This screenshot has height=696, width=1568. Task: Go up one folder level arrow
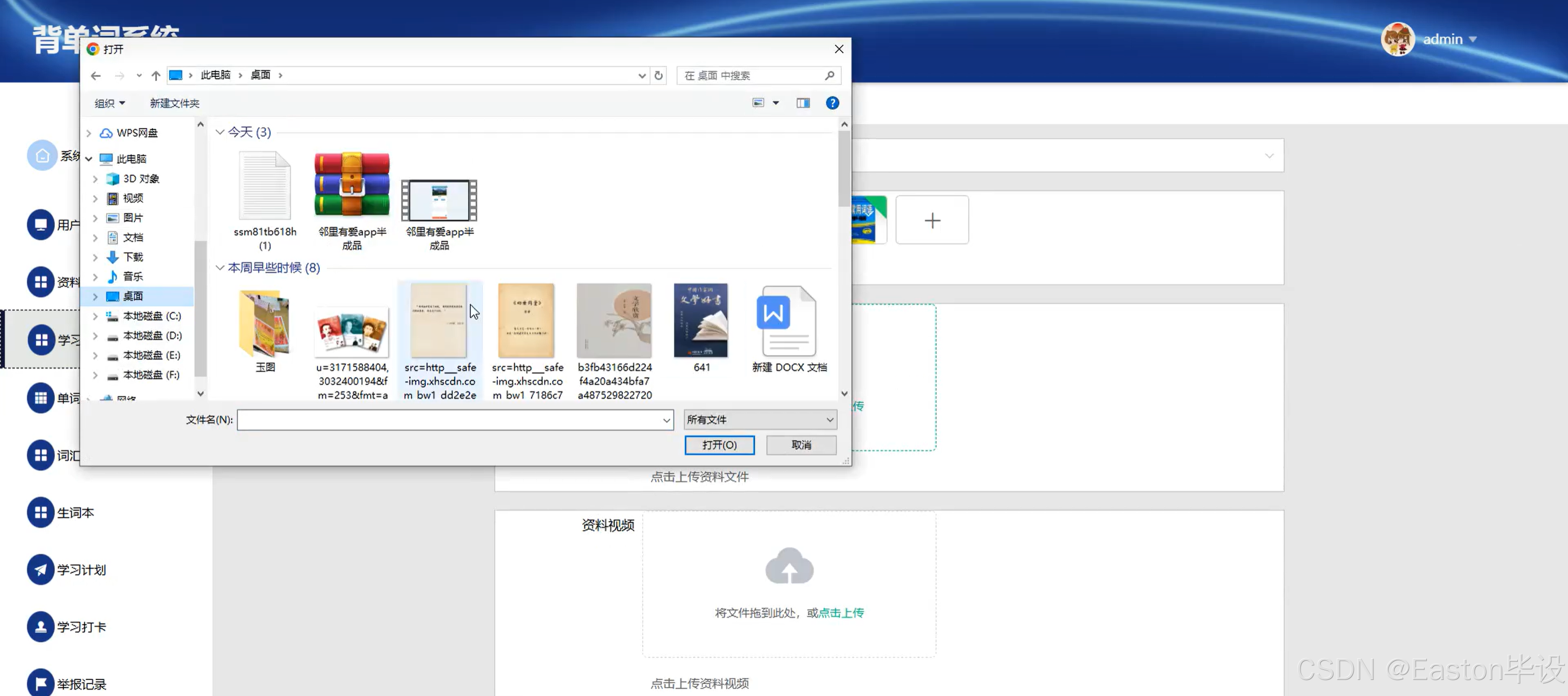pos(156,75)
